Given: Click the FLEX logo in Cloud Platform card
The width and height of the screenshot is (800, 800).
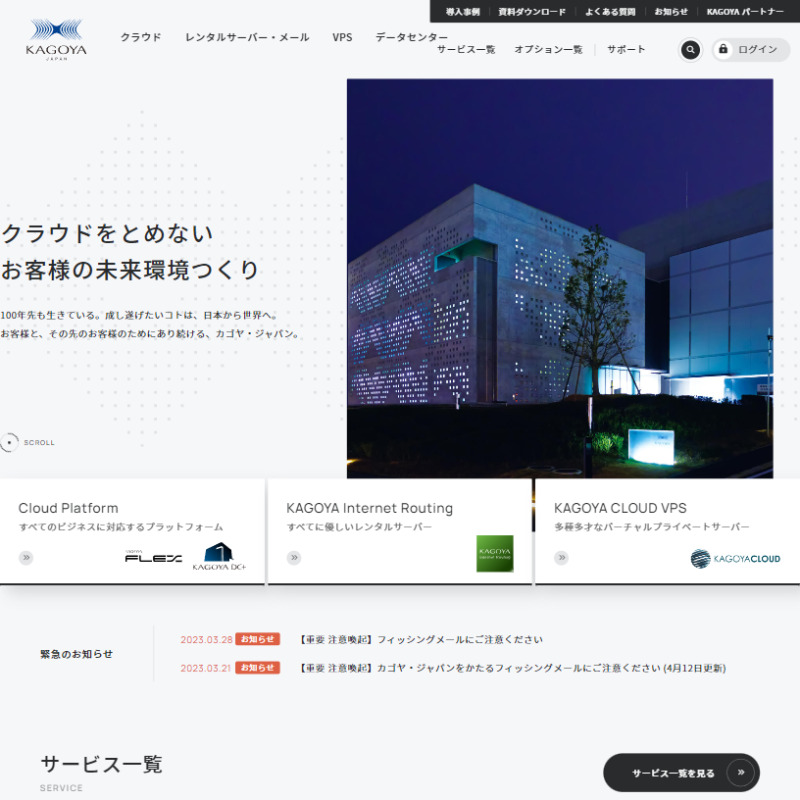Looking at the screenshot, I should tap(153, 558).
